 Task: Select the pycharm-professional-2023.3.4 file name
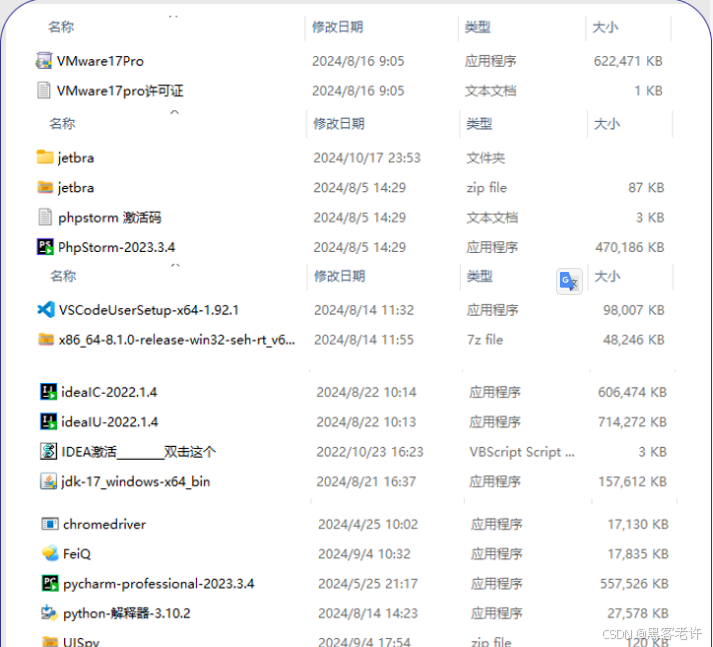pos(159,584)
